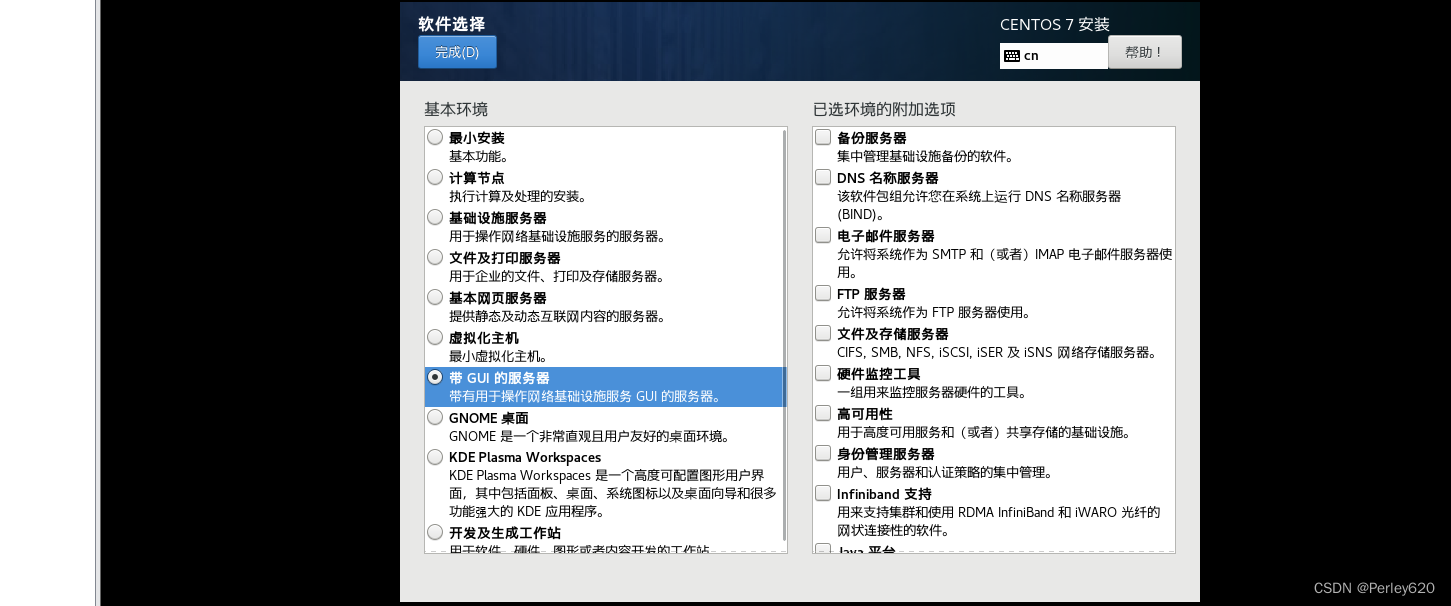1451x606 pixels.
Task: Click the text 带有用于操作网络基础设施服务 GUI 的服务器。
Action: tap(585, 397)
